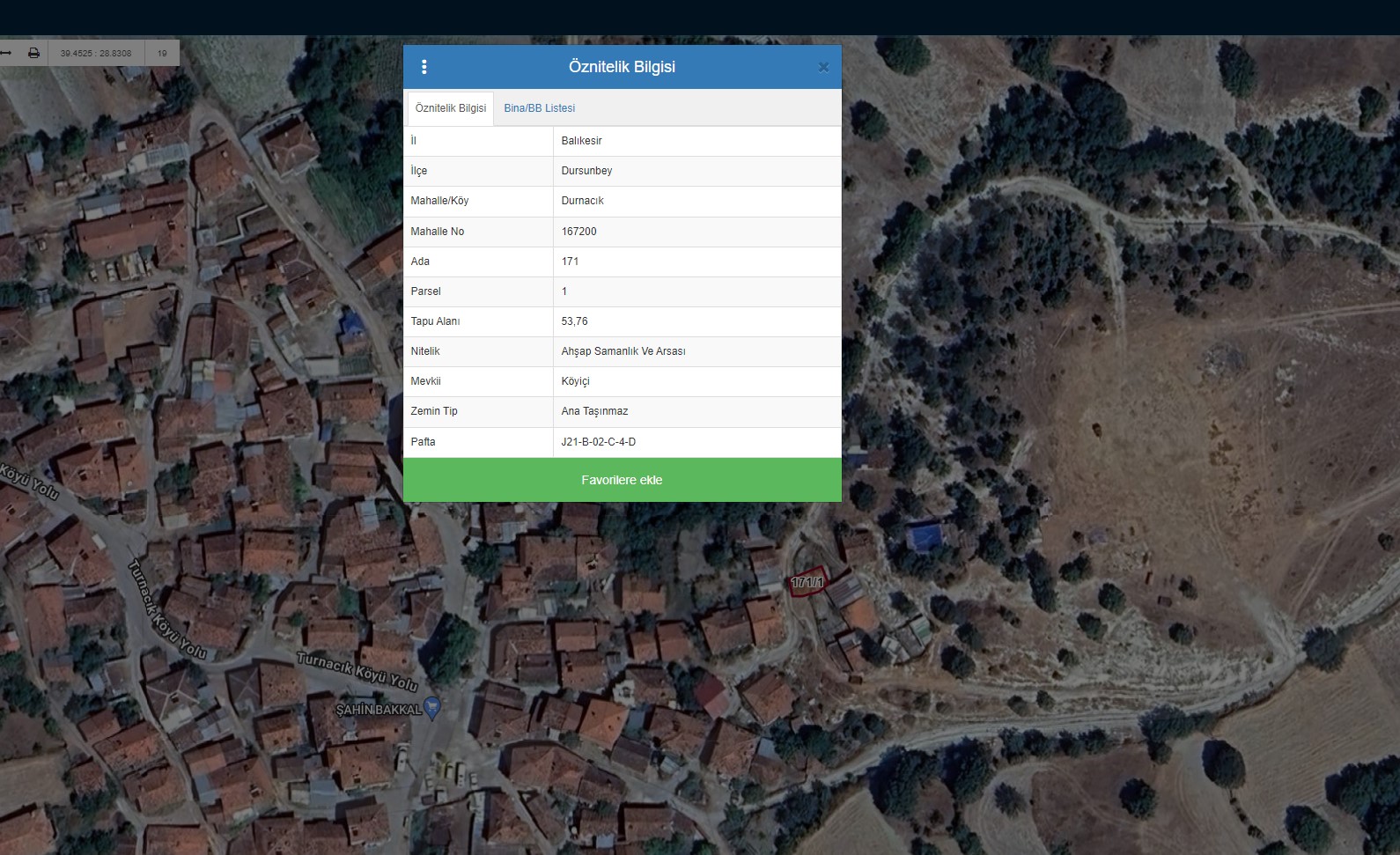Image resolution: width=1400 pixels, height=855 pixels.
Task: Click the print icon in map toolbar
Action: point(33,53)
